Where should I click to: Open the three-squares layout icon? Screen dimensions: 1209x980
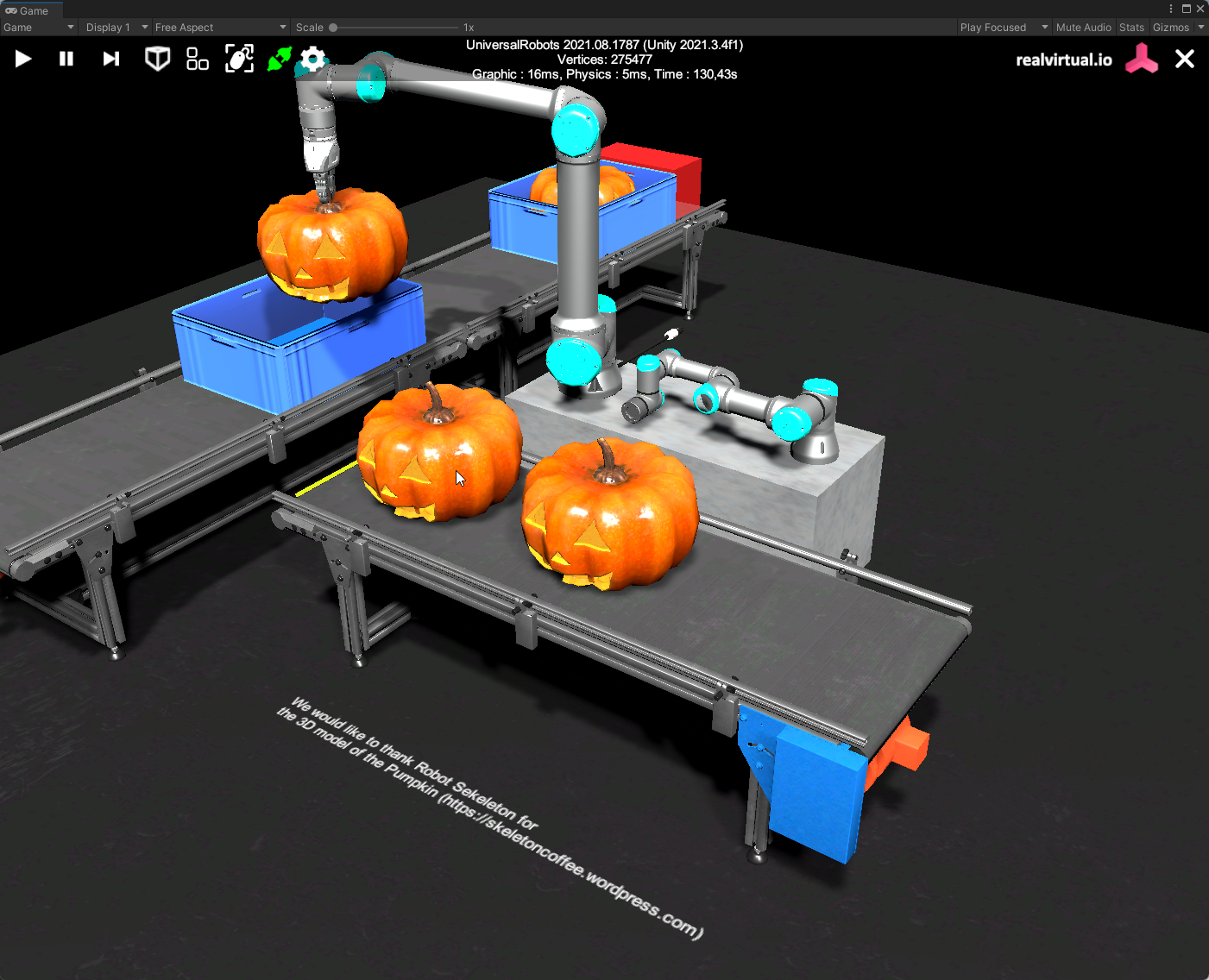pos(198,59)
